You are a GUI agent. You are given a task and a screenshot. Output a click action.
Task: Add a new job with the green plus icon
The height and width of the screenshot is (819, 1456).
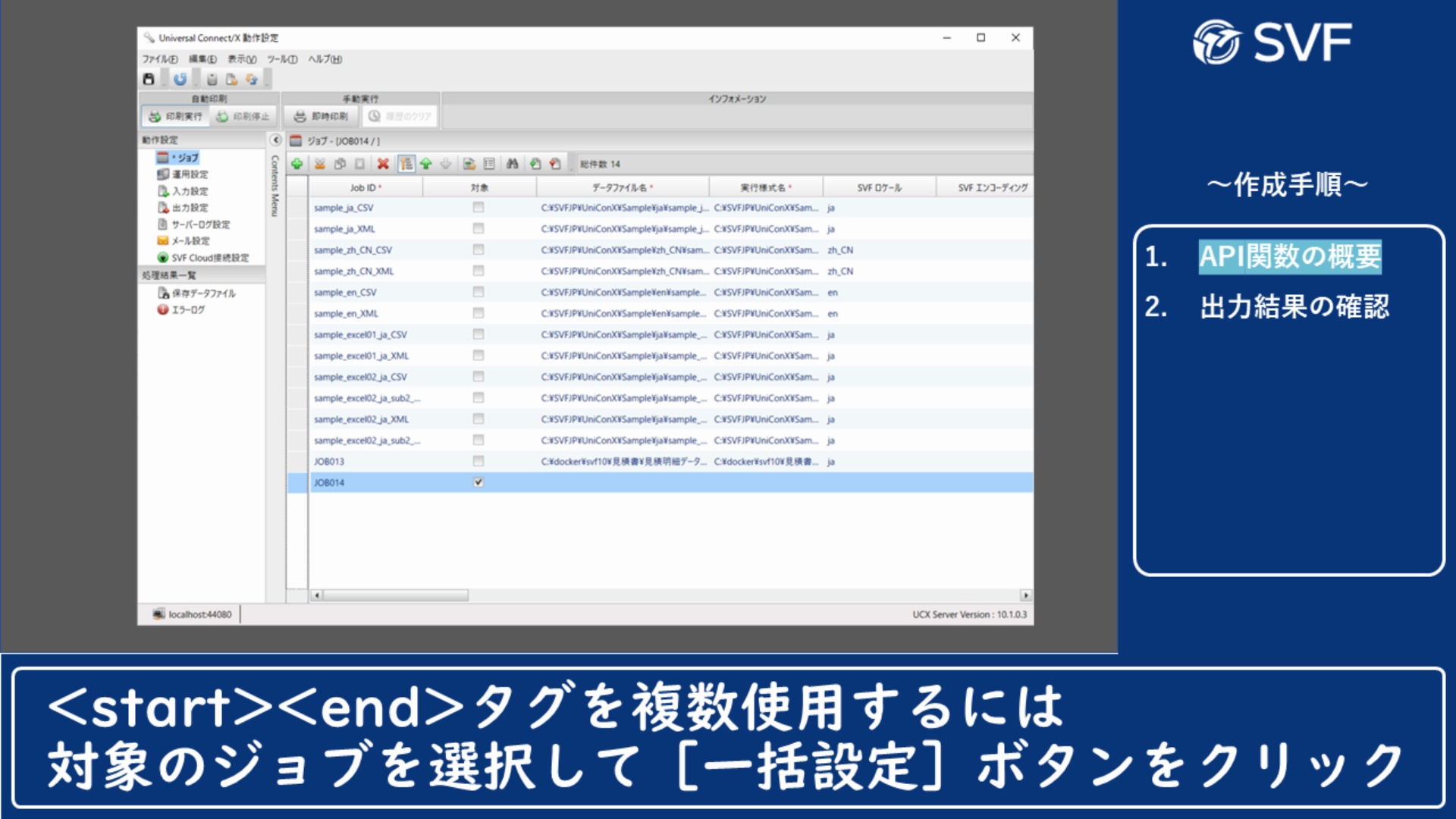coord(297,163)
